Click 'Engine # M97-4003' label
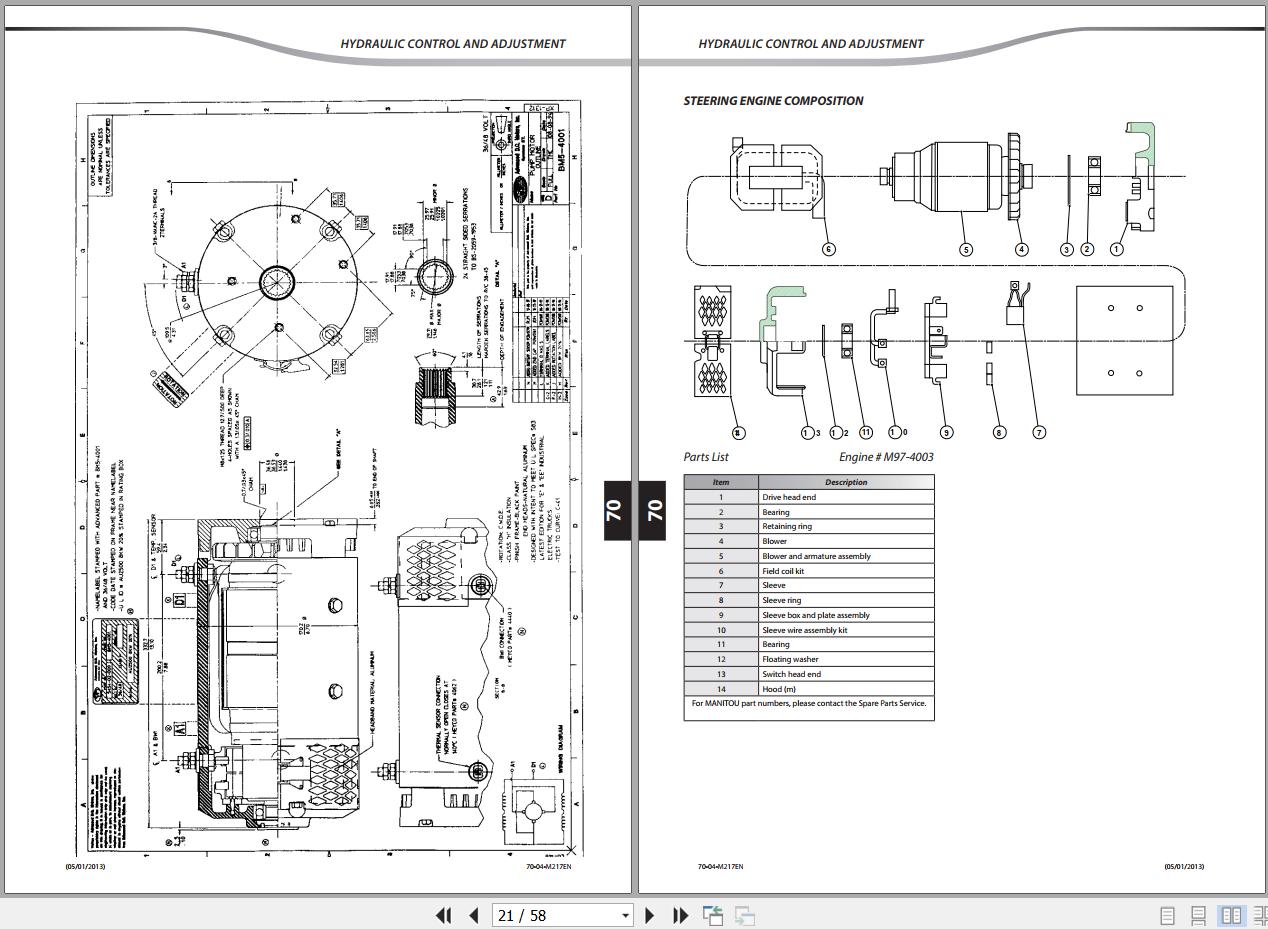This screenshot has width=1268, height=929. [x=886, y=457]
